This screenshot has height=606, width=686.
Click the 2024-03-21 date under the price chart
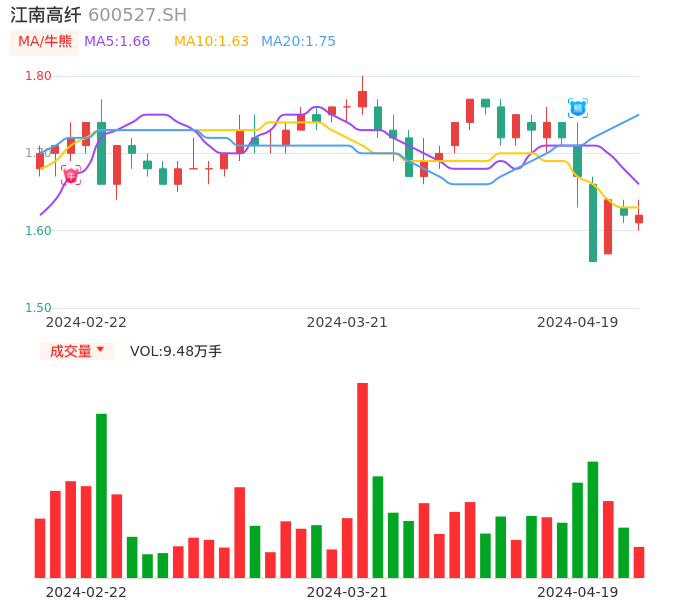[347, 322]
